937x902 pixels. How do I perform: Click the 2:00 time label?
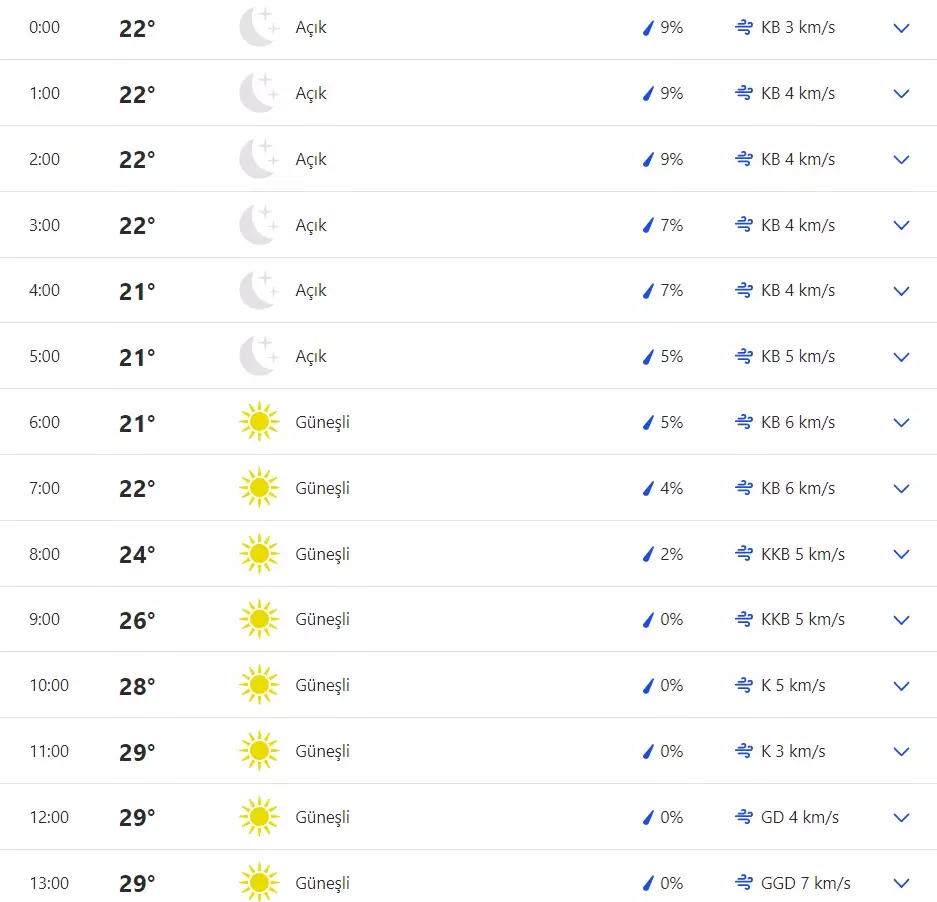click(x=44, y=159)
